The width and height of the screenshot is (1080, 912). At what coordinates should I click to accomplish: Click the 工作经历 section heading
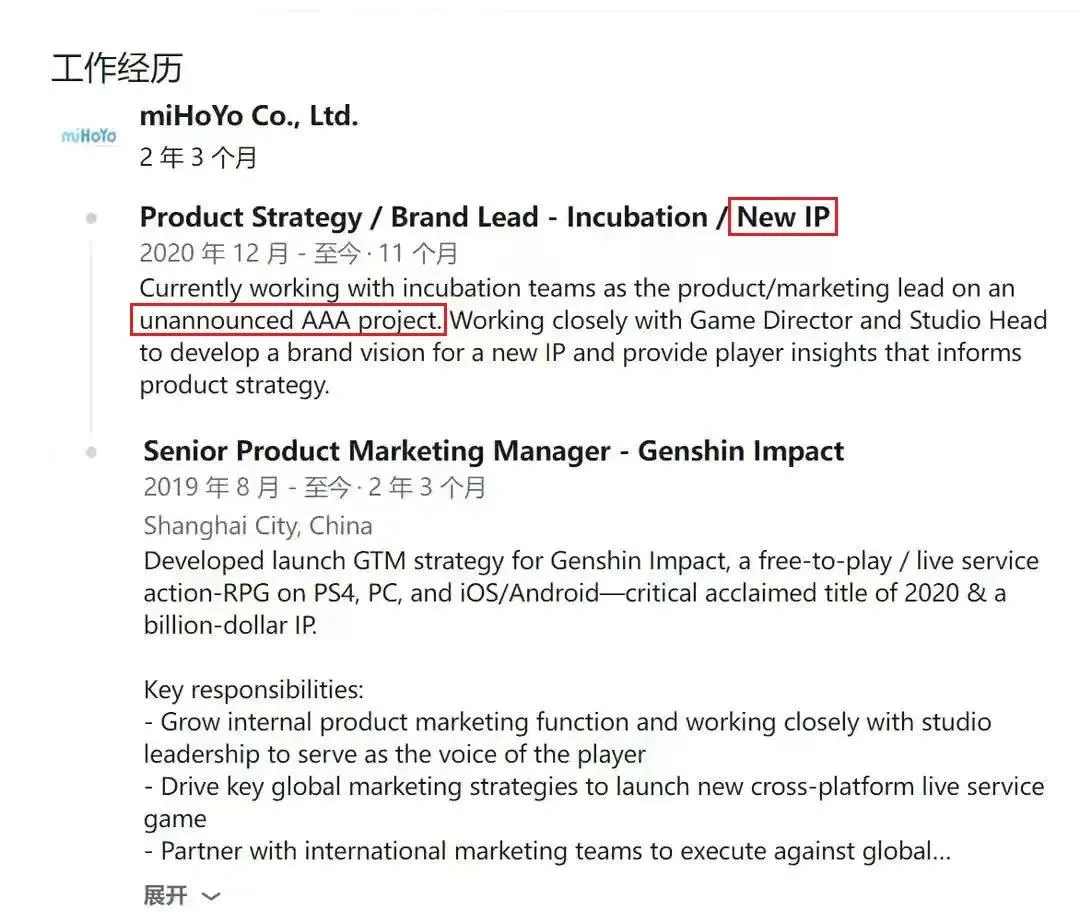click(x=117, y=68)
